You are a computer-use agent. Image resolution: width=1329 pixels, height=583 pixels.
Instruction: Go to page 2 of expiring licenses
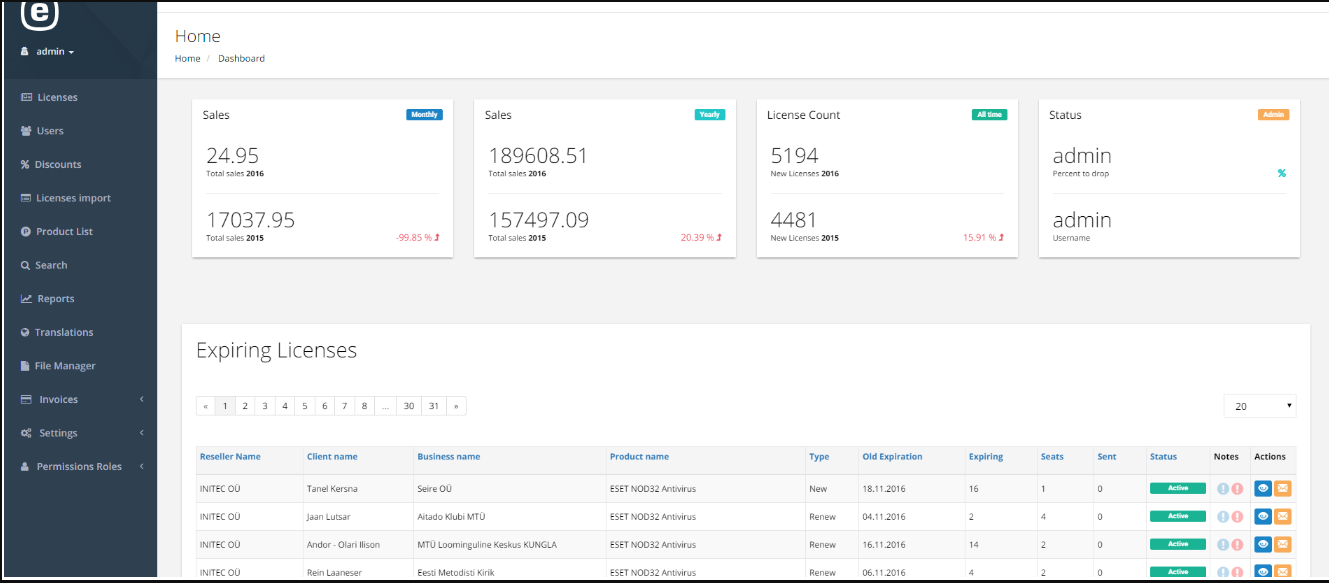pos(245,406)
